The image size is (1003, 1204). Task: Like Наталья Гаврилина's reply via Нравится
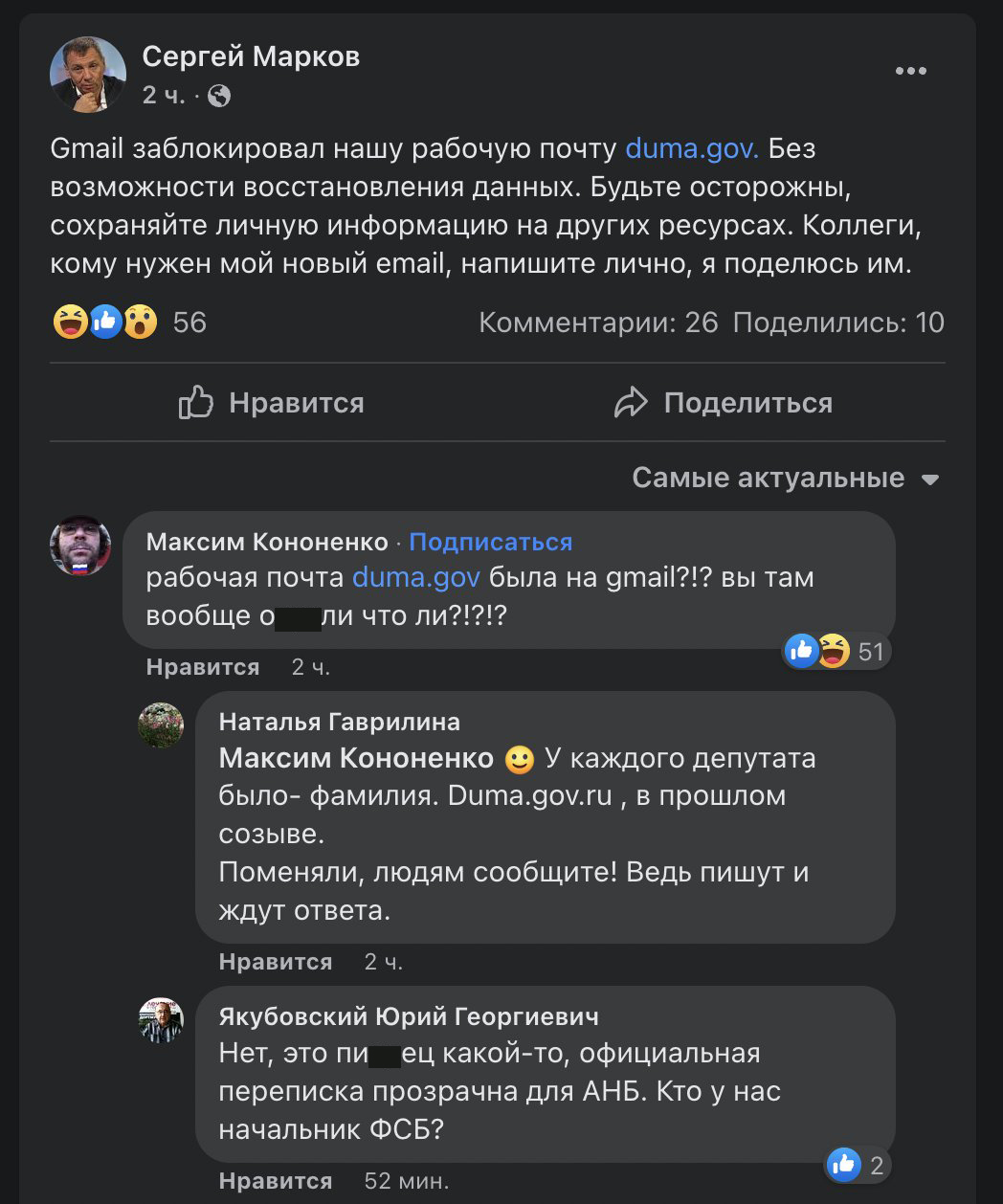[276, 962]
